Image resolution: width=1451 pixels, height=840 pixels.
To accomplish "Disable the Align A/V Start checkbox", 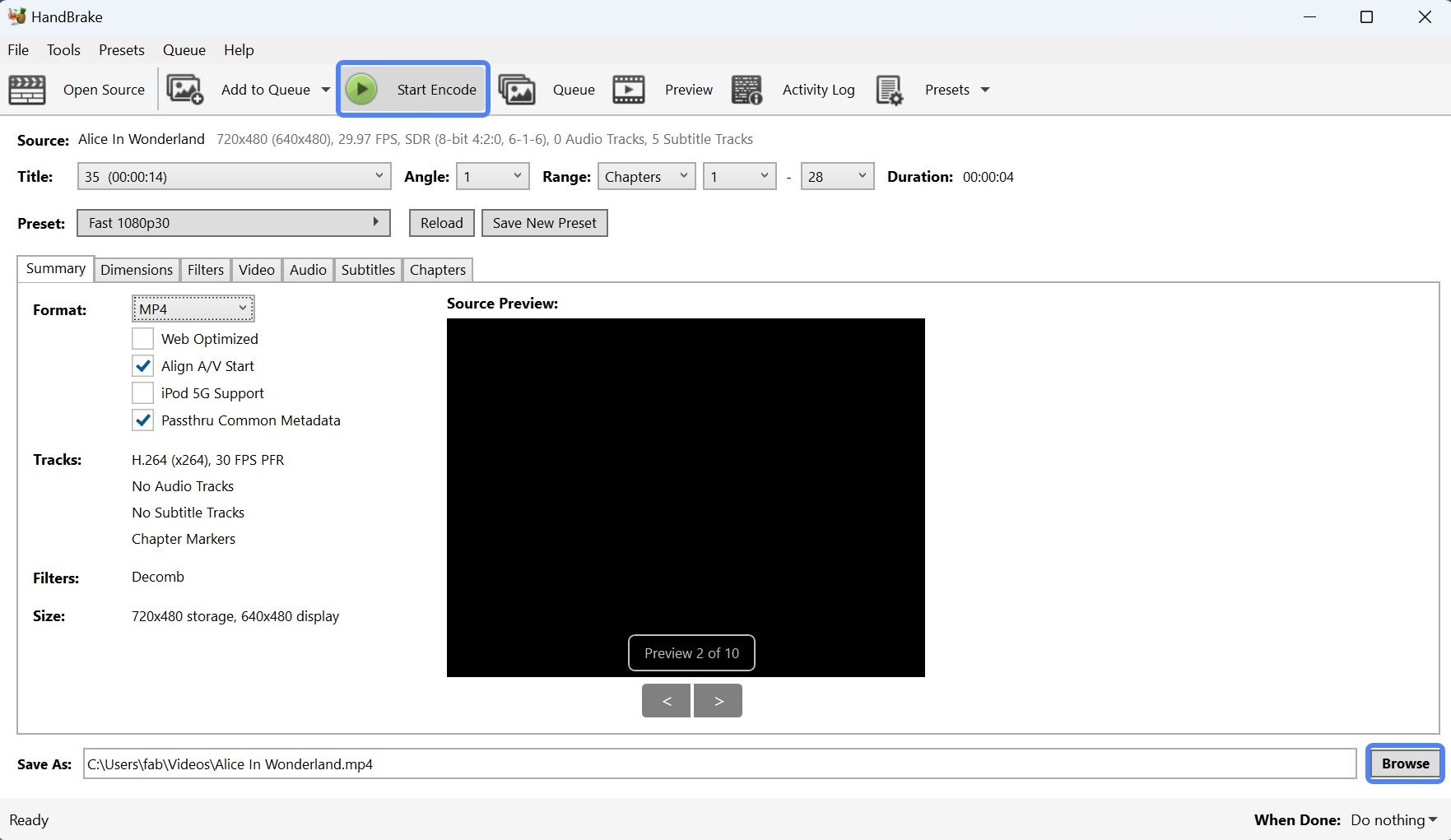I will tap(142, 365).
